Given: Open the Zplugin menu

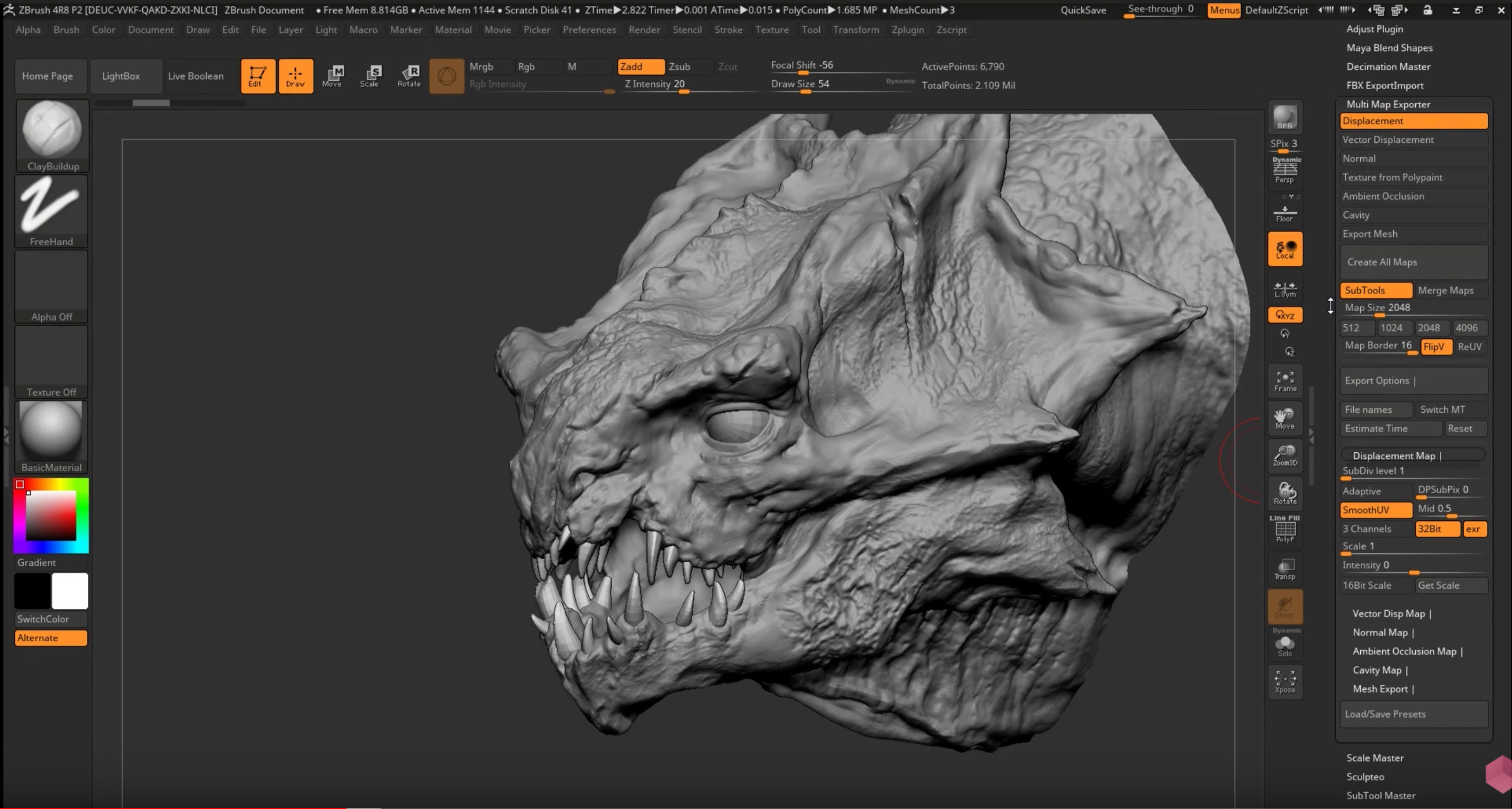Looking at the screenshot, I should click(908, 30).
